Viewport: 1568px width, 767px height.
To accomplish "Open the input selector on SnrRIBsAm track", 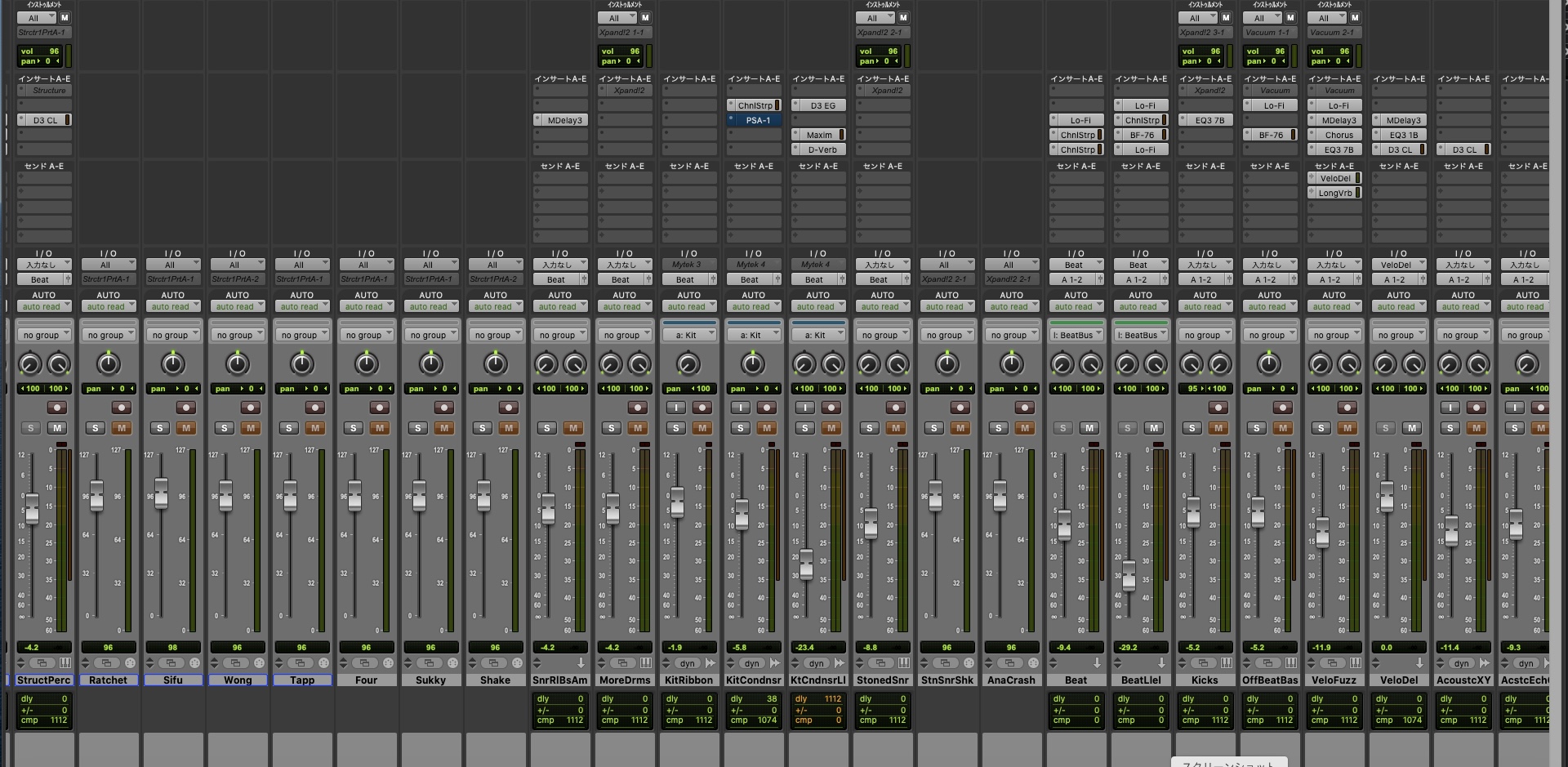I will click(x=560, y=265).
